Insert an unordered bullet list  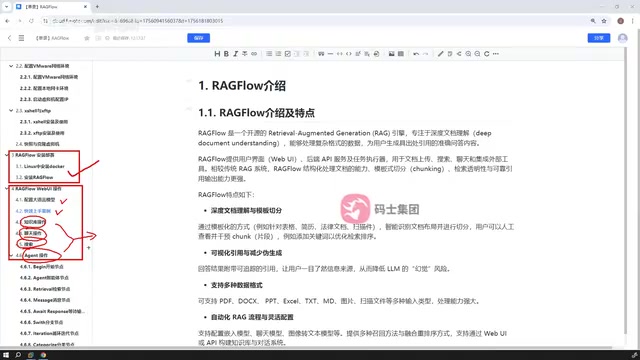(269, 54)
